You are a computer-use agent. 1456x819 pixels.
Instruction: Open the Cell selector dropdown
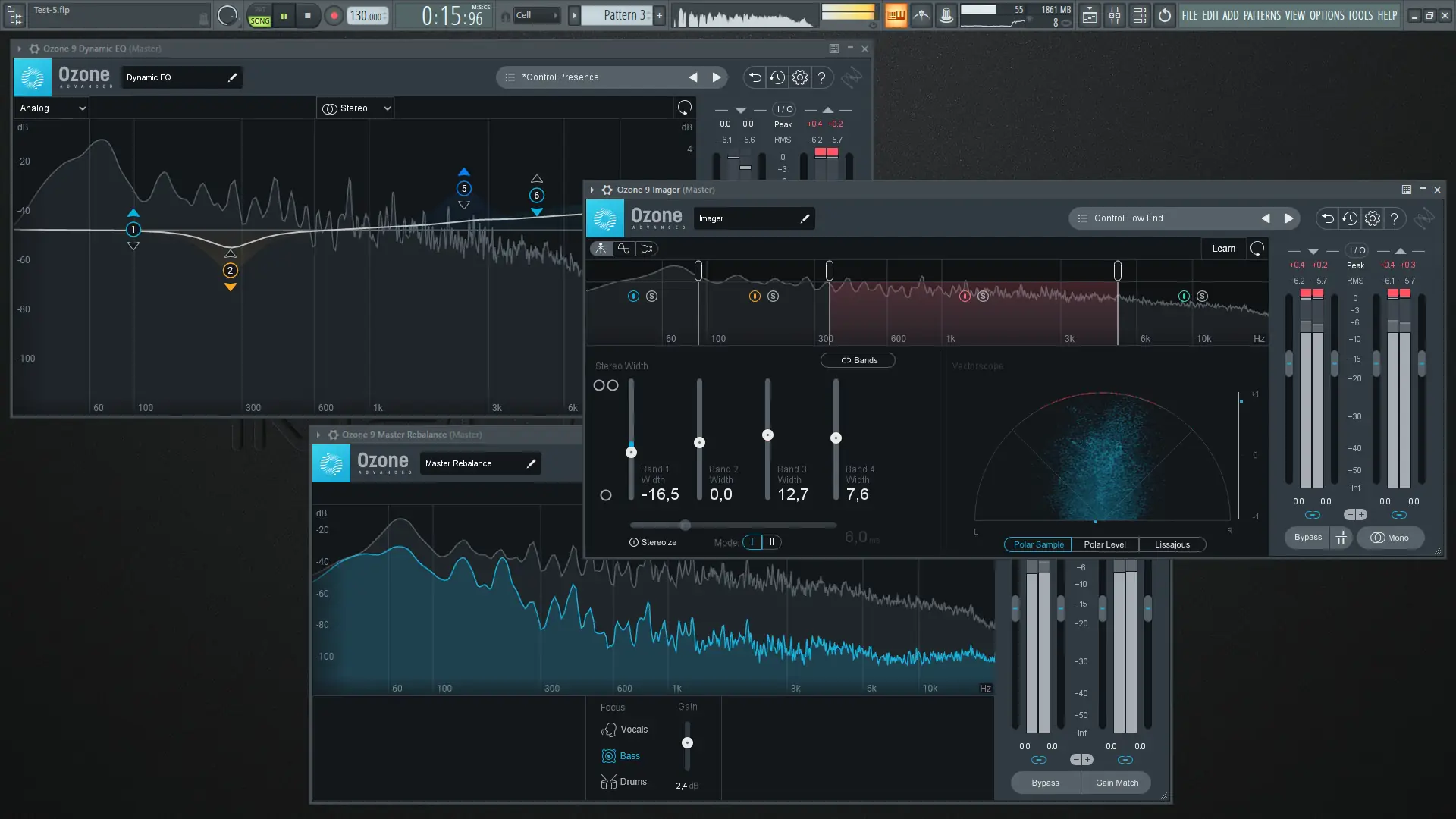click(535, 14)
